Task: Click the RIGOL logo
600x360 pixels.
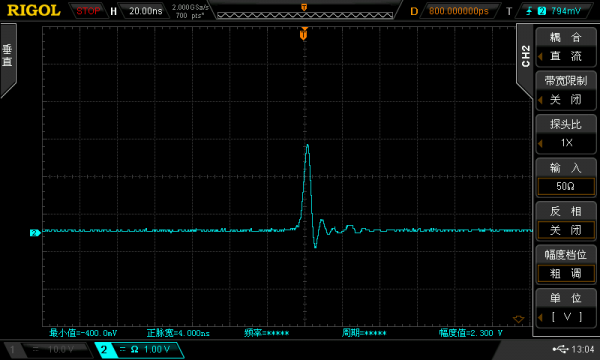Action: [x=34, y=10]
